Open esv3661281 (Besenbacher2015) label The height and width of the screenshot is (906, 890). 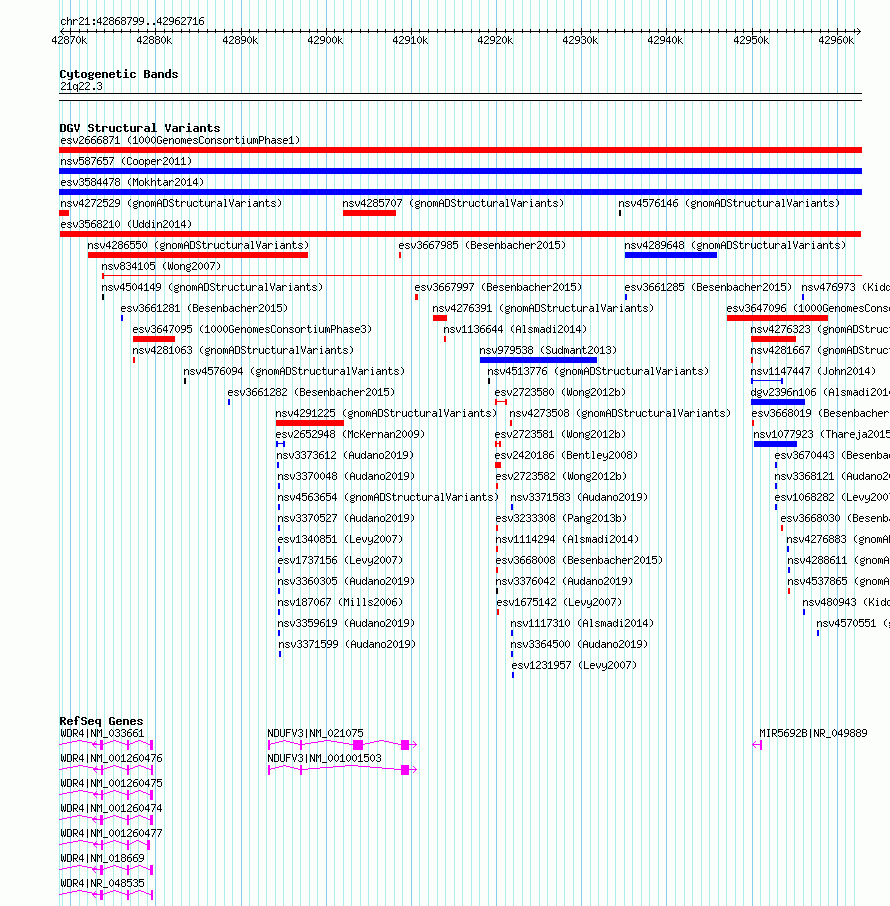(x=203, y=308)
